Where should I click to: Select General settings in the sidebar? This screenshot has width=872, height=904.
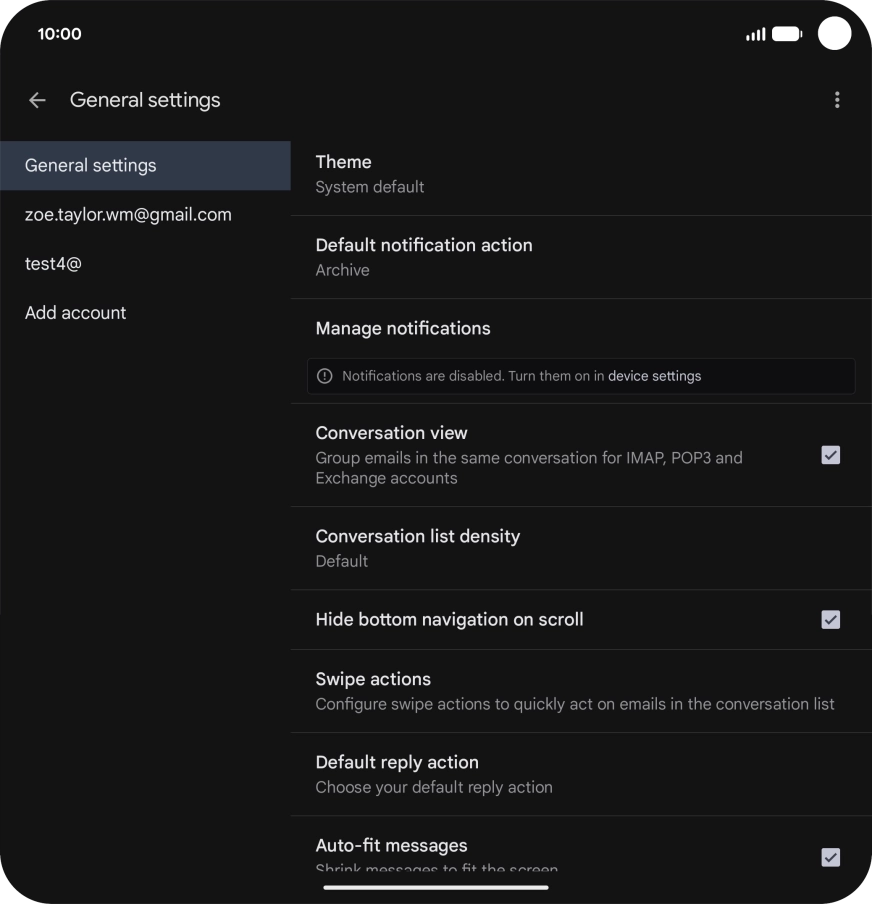pyautogui.click(x=145, y=166)
